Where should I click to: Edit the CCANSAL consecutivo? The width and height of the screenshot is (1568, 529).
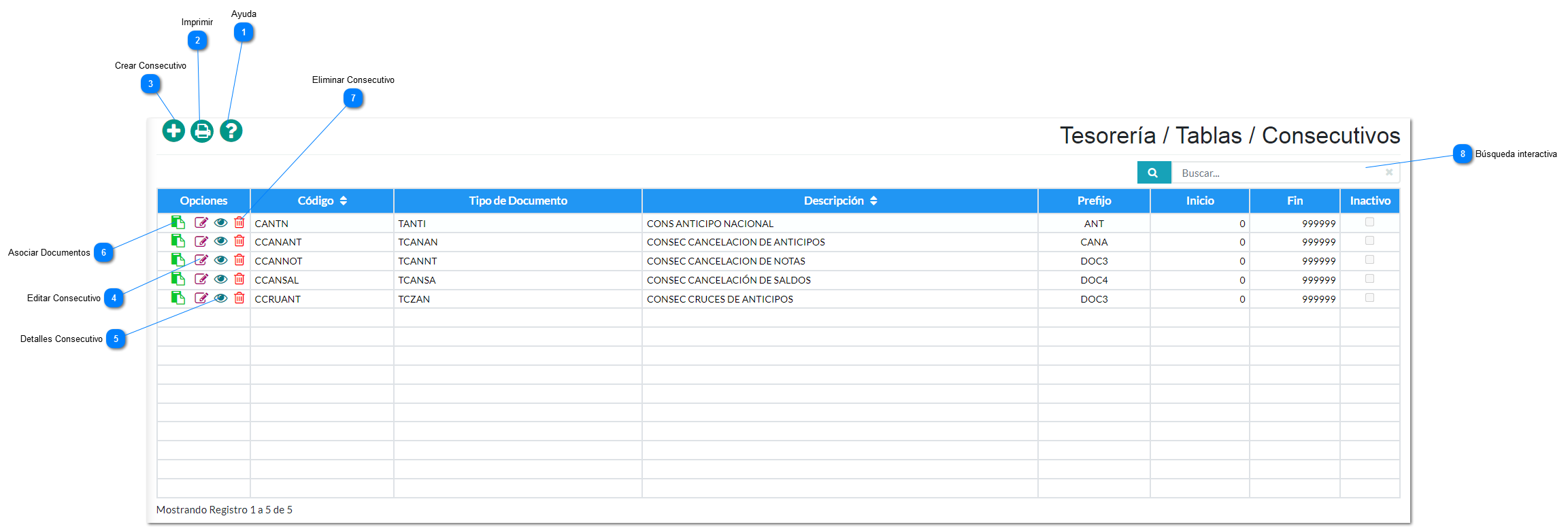[x=201, y=279]
